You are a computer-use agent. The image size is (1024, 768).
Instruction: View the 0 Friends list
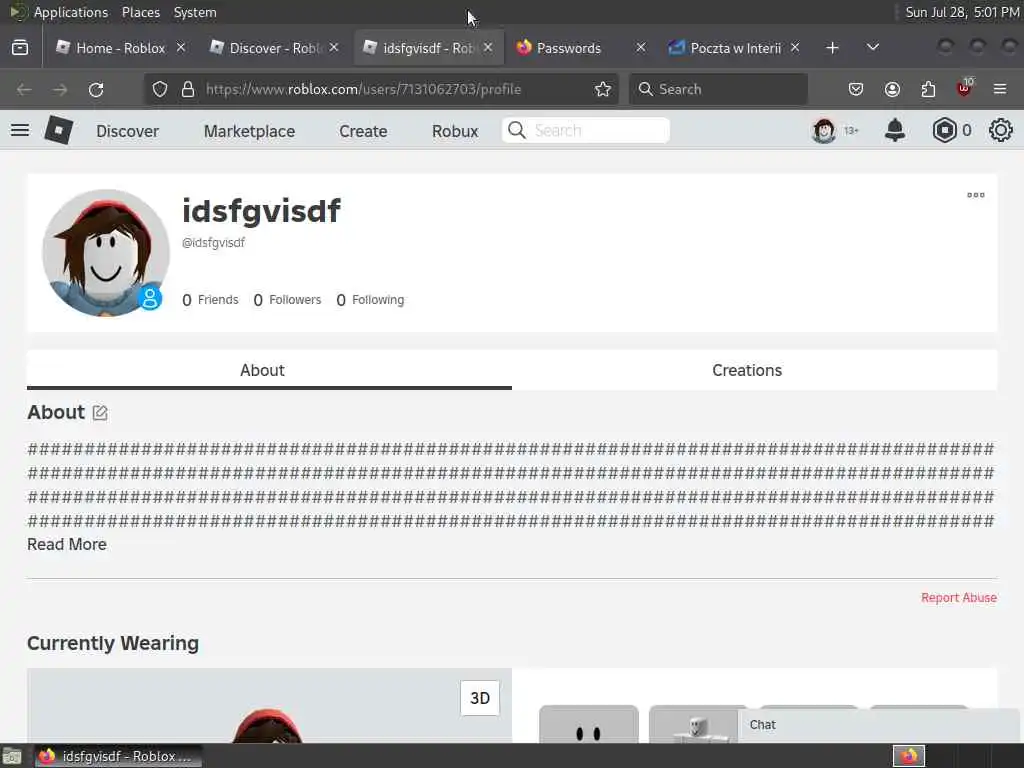pyautogui.click(x=210, y=300)
